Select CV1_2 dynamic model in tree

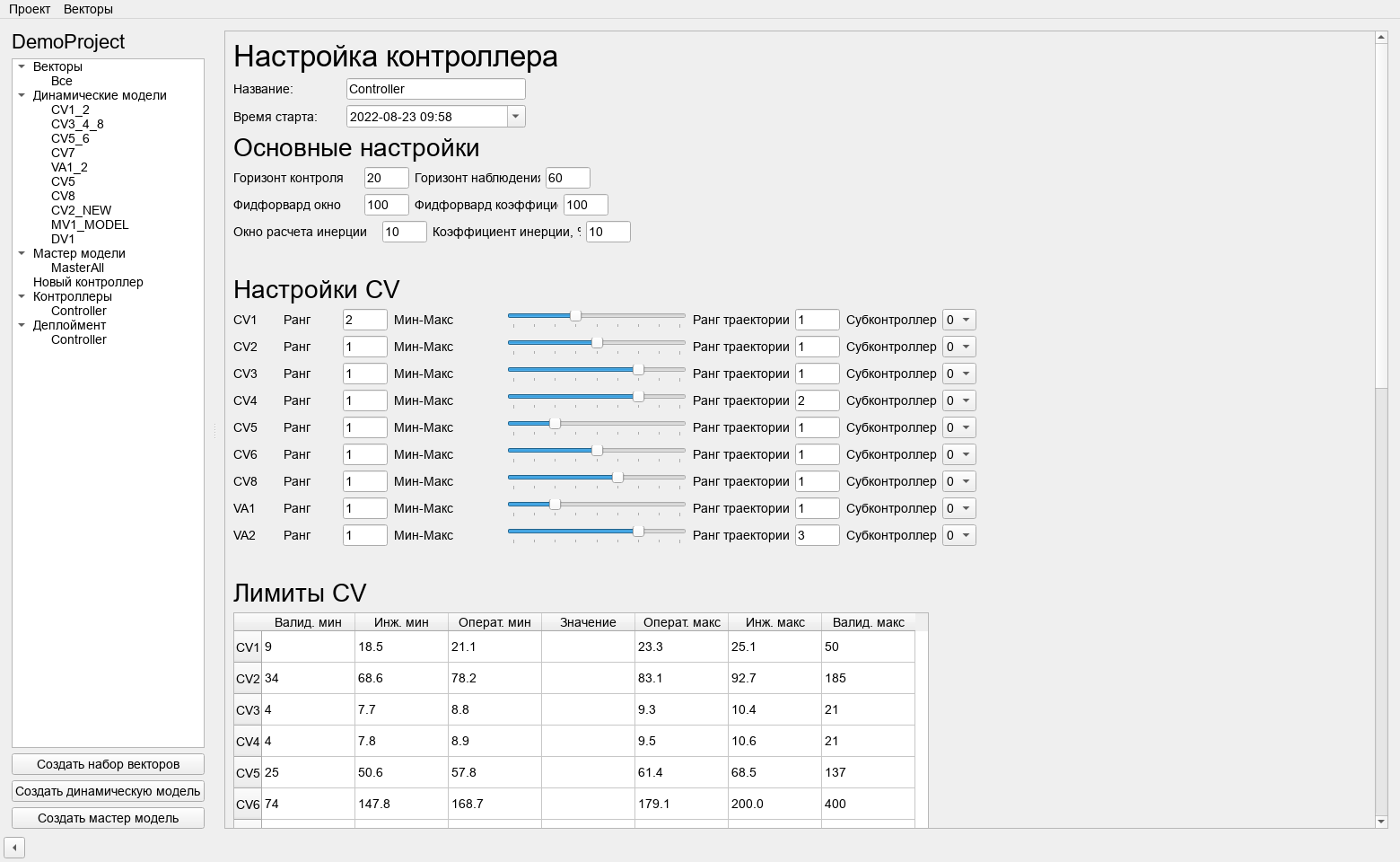(70, 110)
